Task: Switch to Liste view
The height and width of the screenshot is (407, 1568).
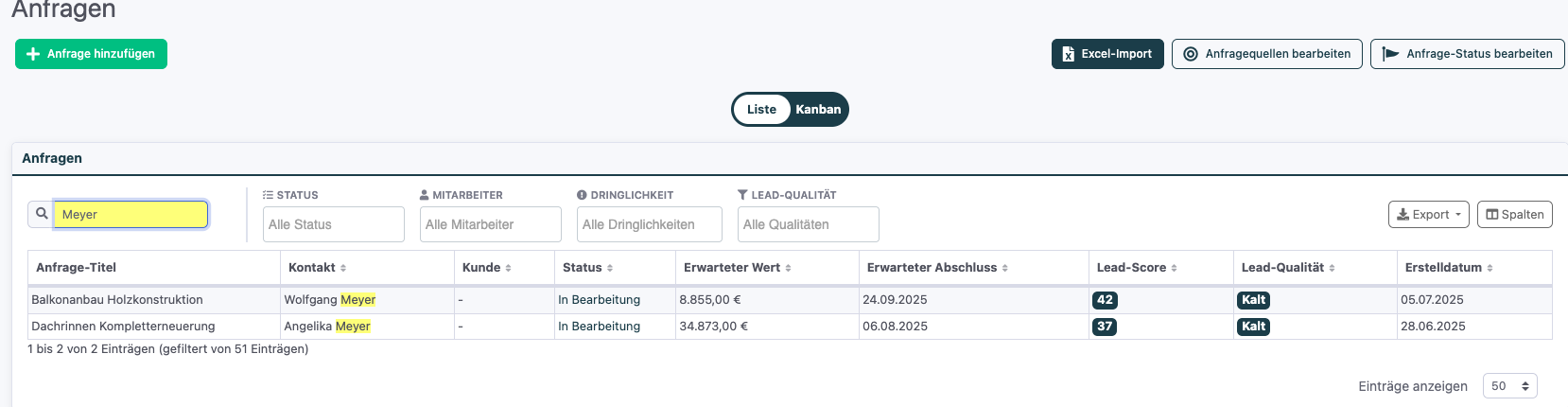Action: coord(761,109)
